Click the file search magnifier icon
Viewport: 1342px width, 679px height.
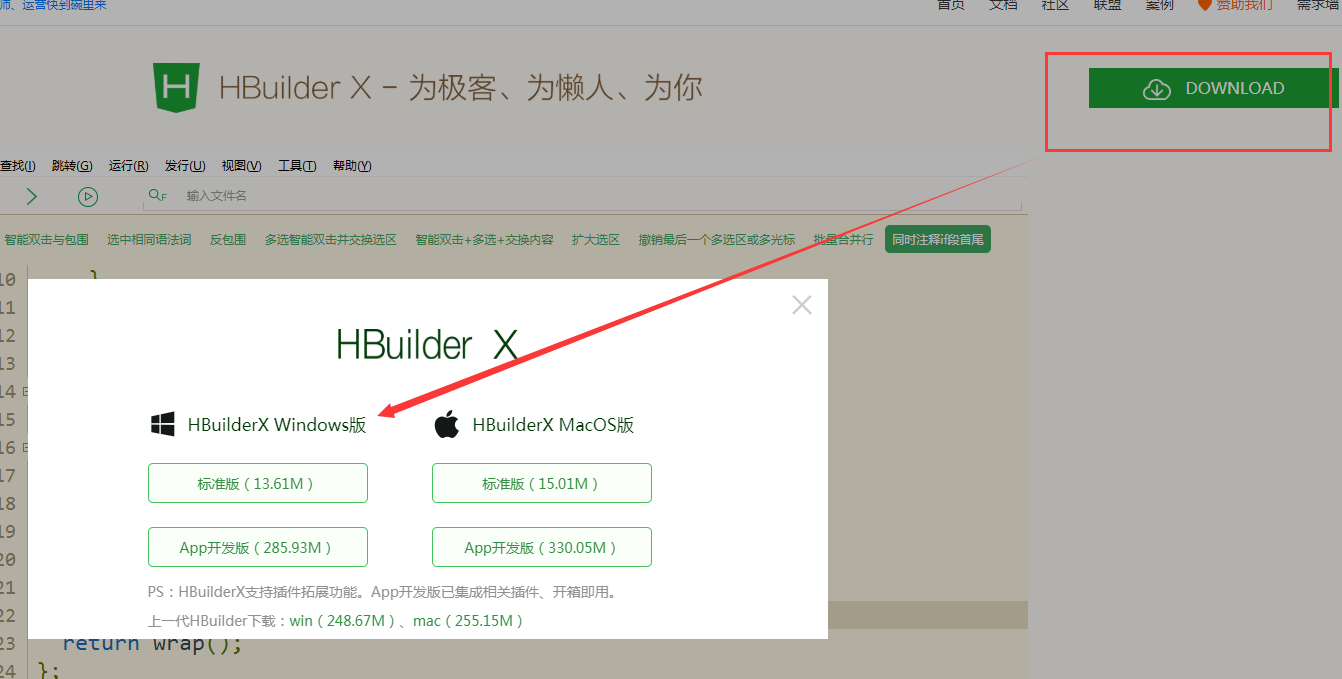(155, 196)
